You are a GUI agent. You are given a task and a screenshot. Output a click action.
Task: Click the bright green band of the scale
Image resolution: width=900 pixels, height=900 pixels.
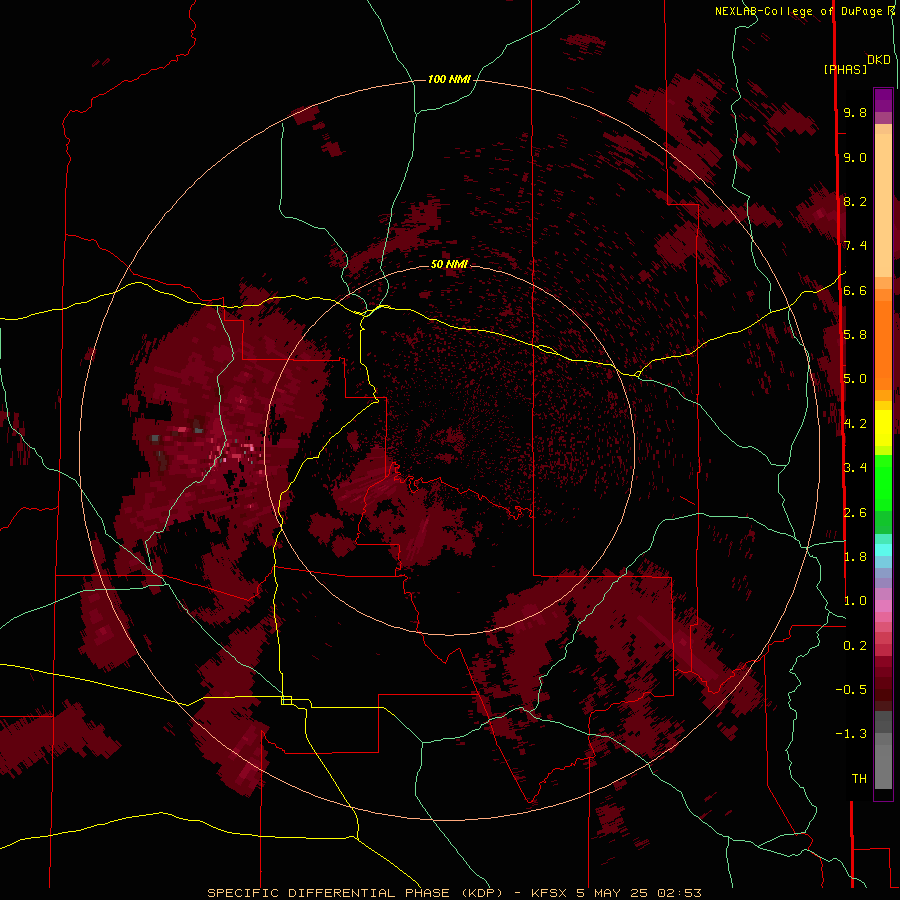point(883,482)
